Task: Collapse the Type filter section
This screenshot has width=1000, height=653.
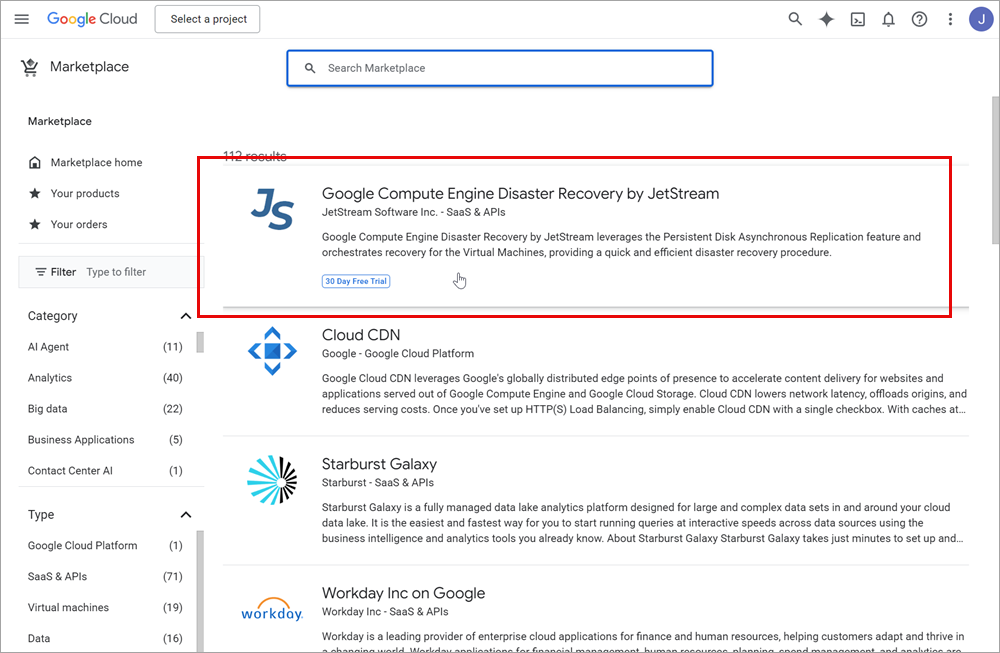Action: point(185,515)
